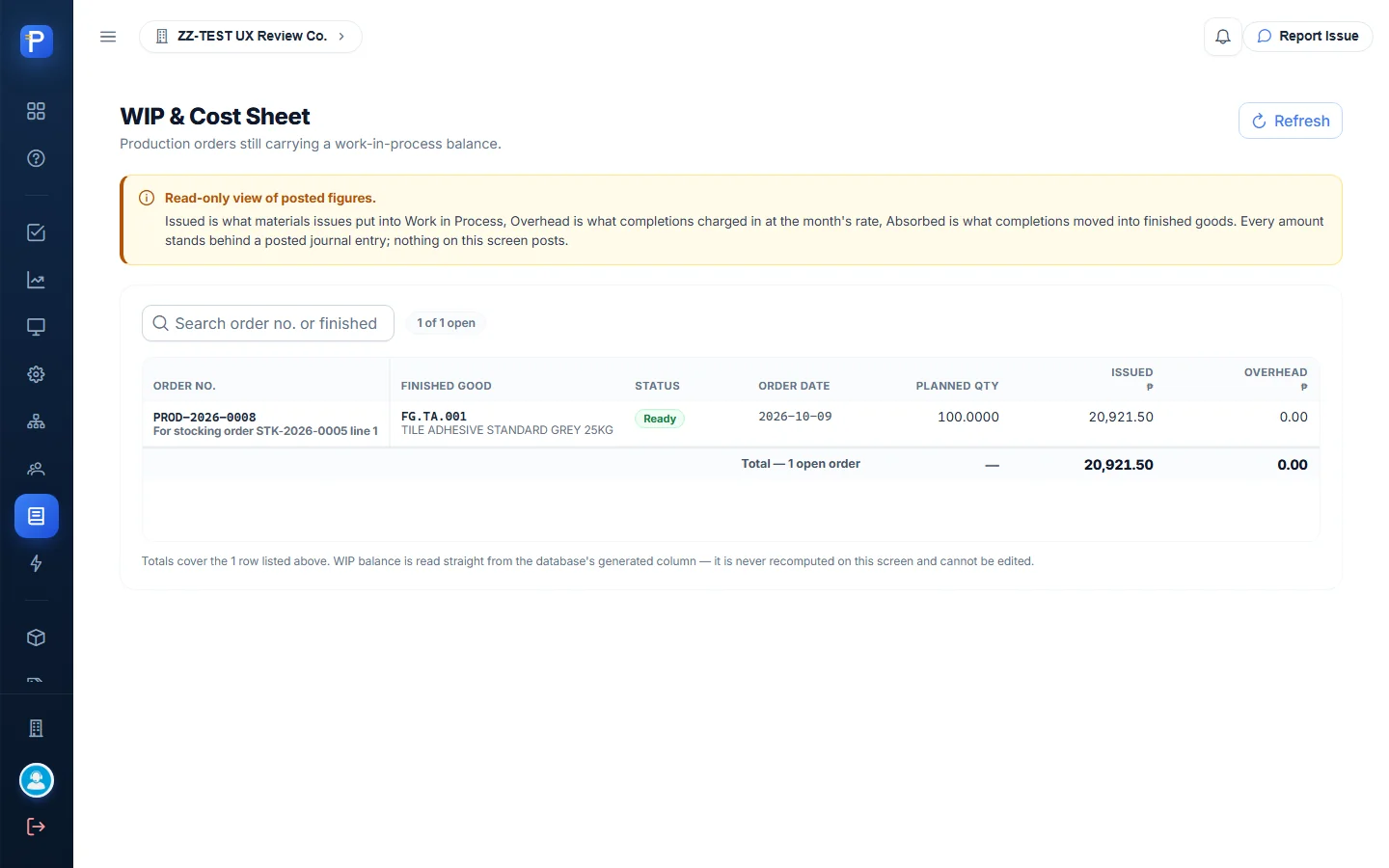The width and height of the screenshot is (1389, 868).
Task: Click the Report Issue button
Action: 1308,37
